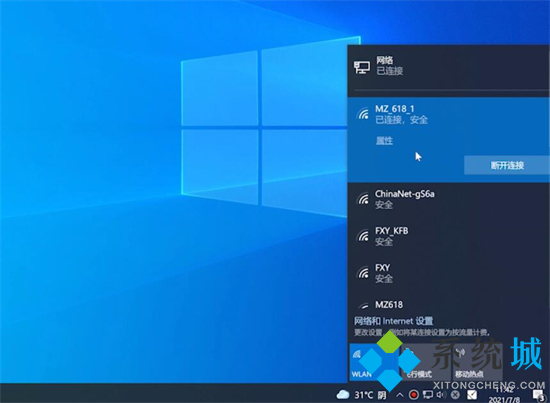Open the notification center icon
The width and height of the screenshot is (550, 403).
point(538,396)
